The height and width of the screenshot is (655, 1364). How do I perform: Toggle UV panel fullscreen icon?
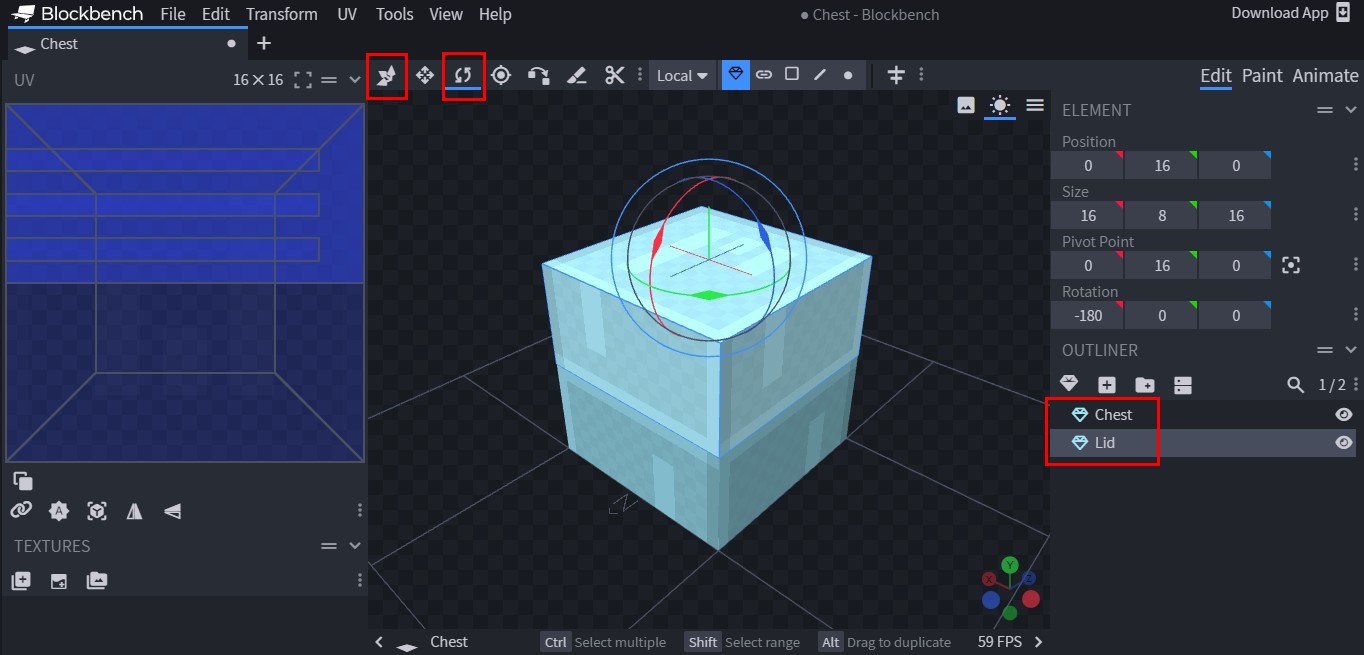point(303,80)
